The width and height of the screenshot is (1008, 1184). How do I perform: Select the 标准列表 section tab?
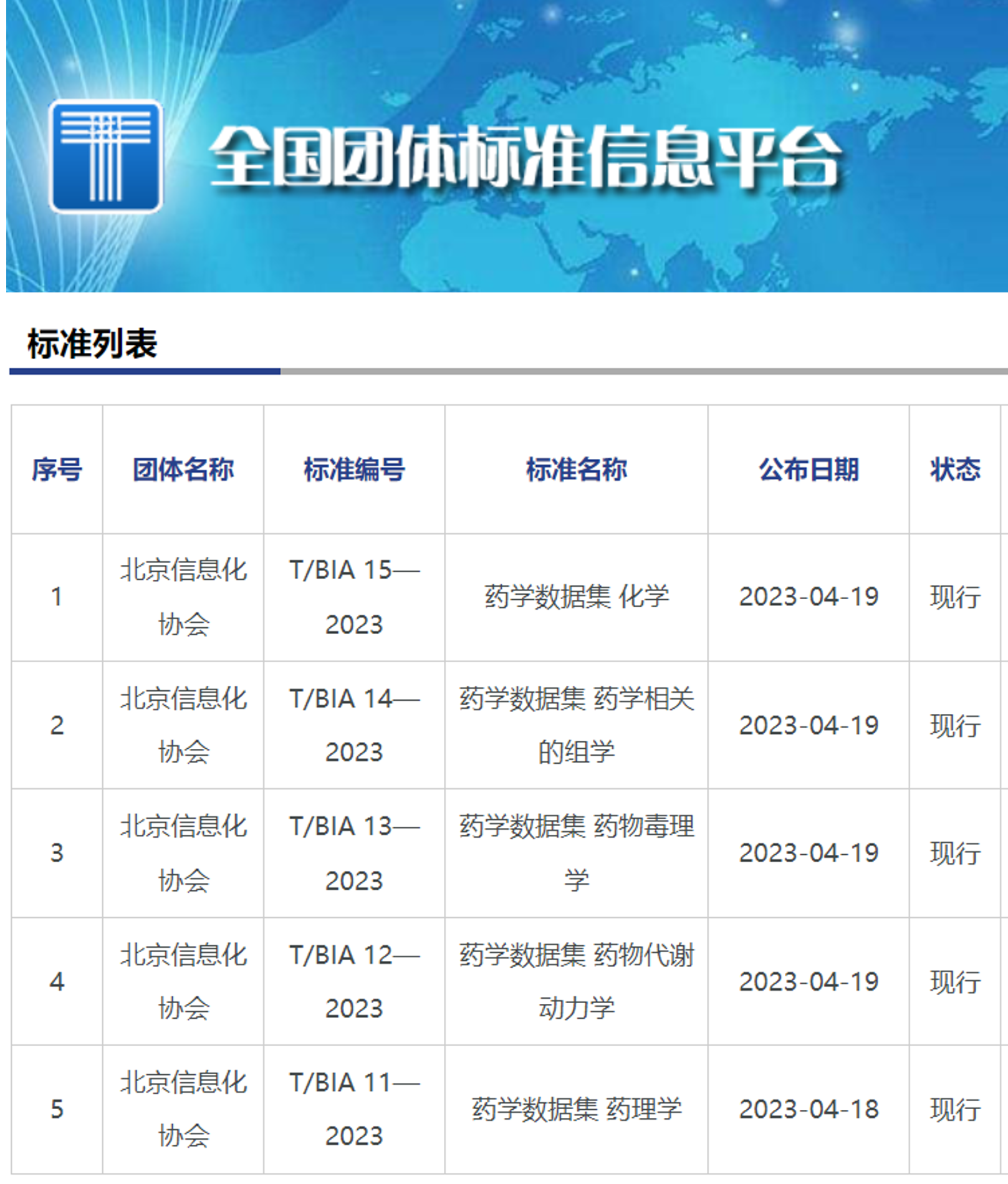click(92, 344)
